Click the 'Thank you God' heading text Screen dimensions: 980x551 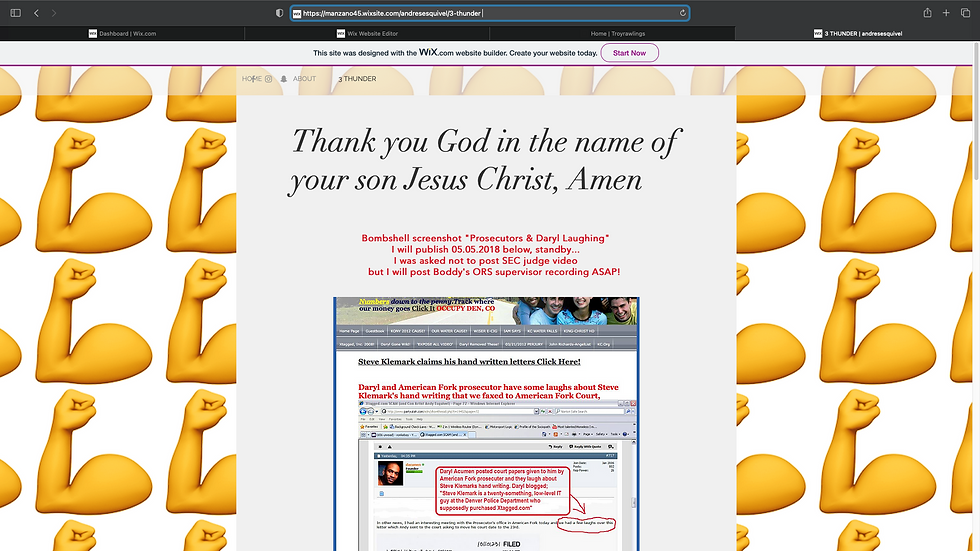[x=484, y=160]
